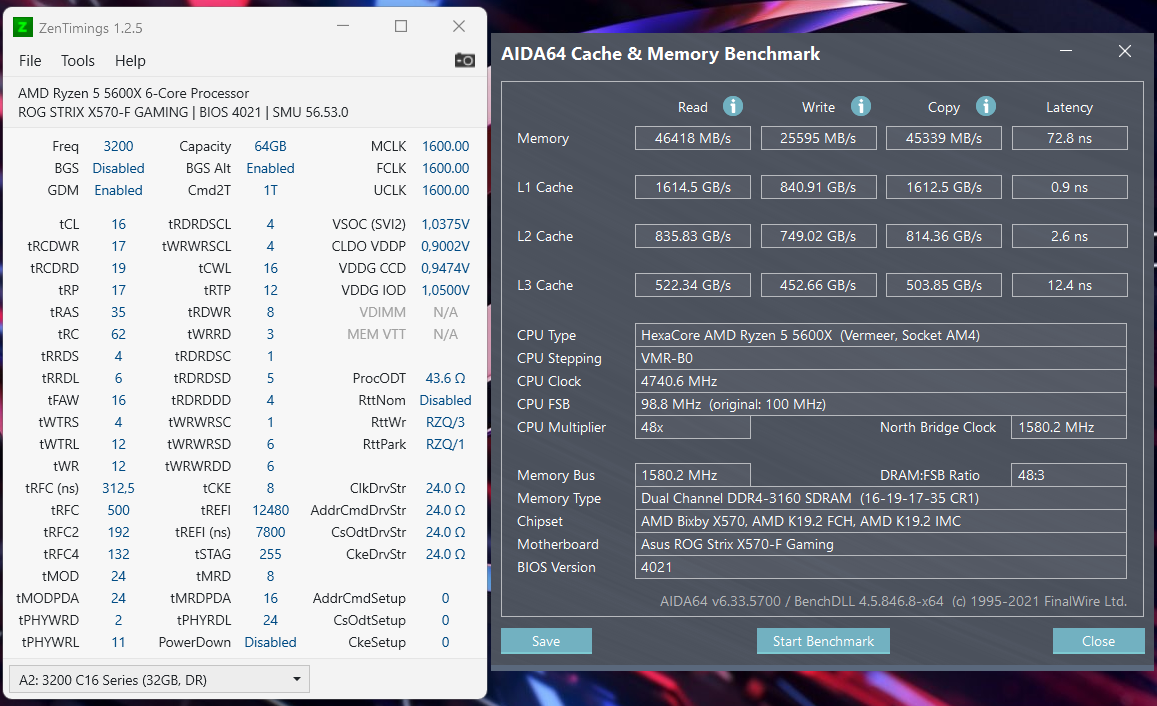Screen dimensions: 1157x706
Task: Click the Save button in AIDA64
Action: pos(546,641)
